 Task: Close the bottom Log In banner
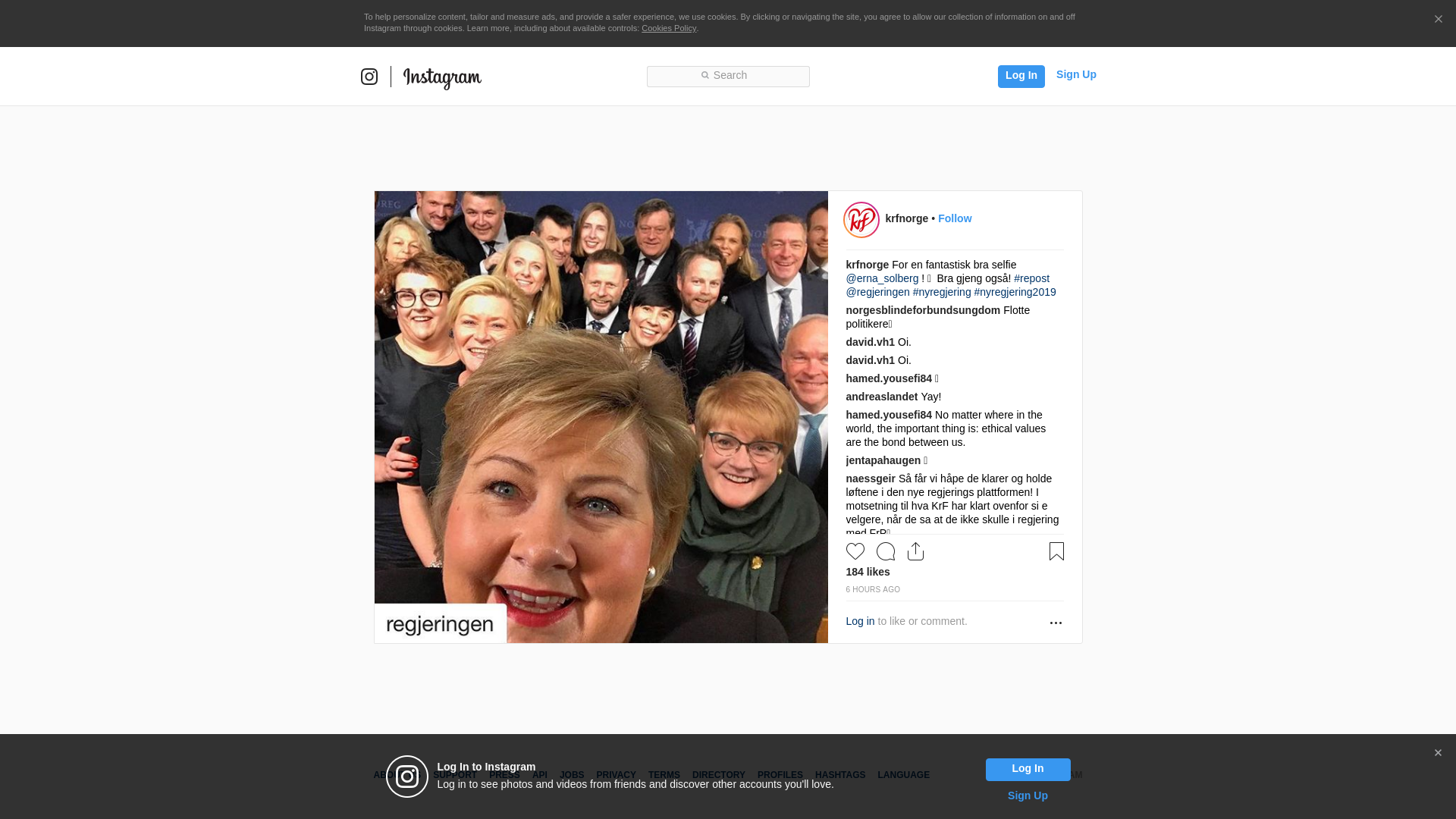click(x=1438, y=753)
